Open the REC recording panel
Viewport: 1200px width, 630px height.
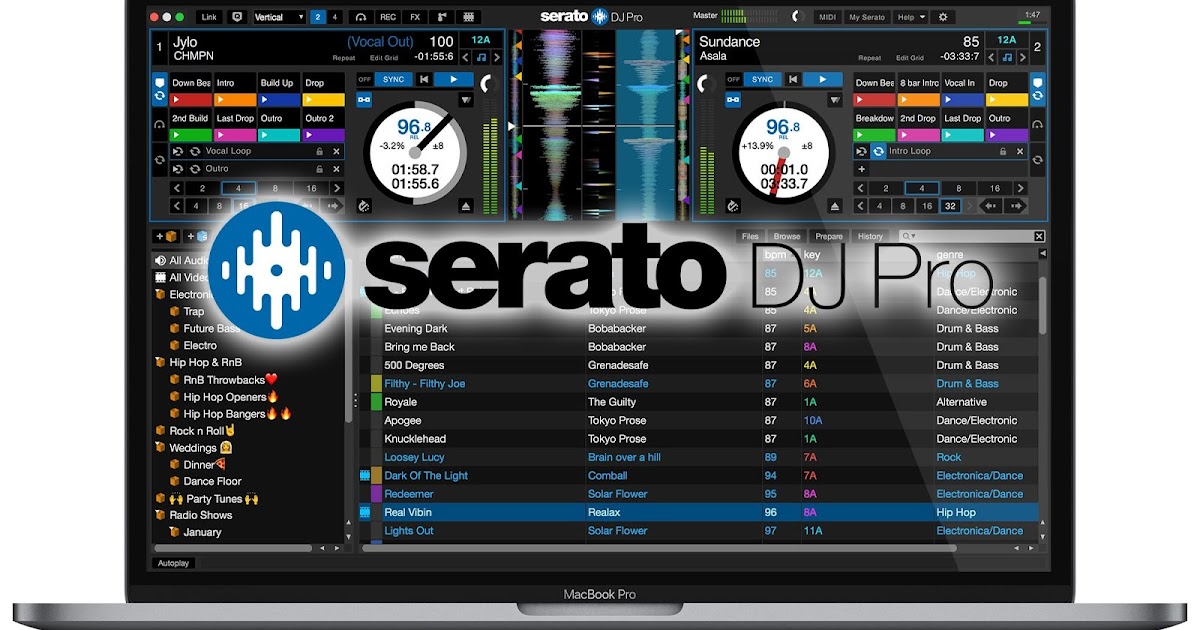click(389, 16)
